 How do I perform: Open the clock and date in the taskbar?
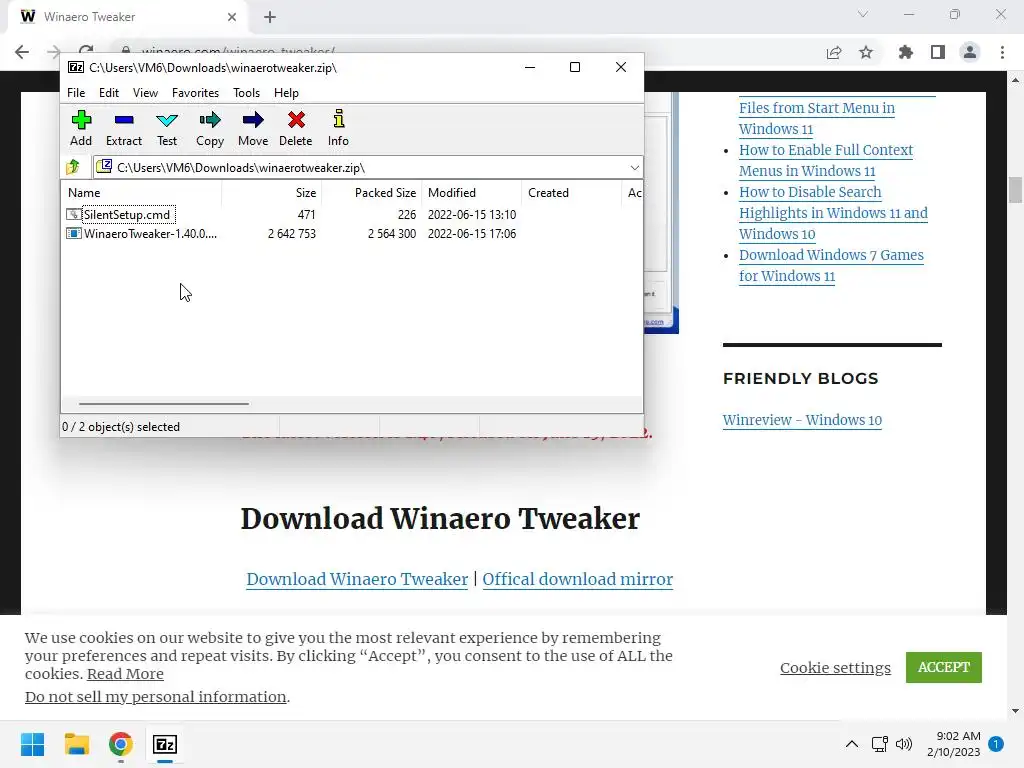[x=953, y=744]
